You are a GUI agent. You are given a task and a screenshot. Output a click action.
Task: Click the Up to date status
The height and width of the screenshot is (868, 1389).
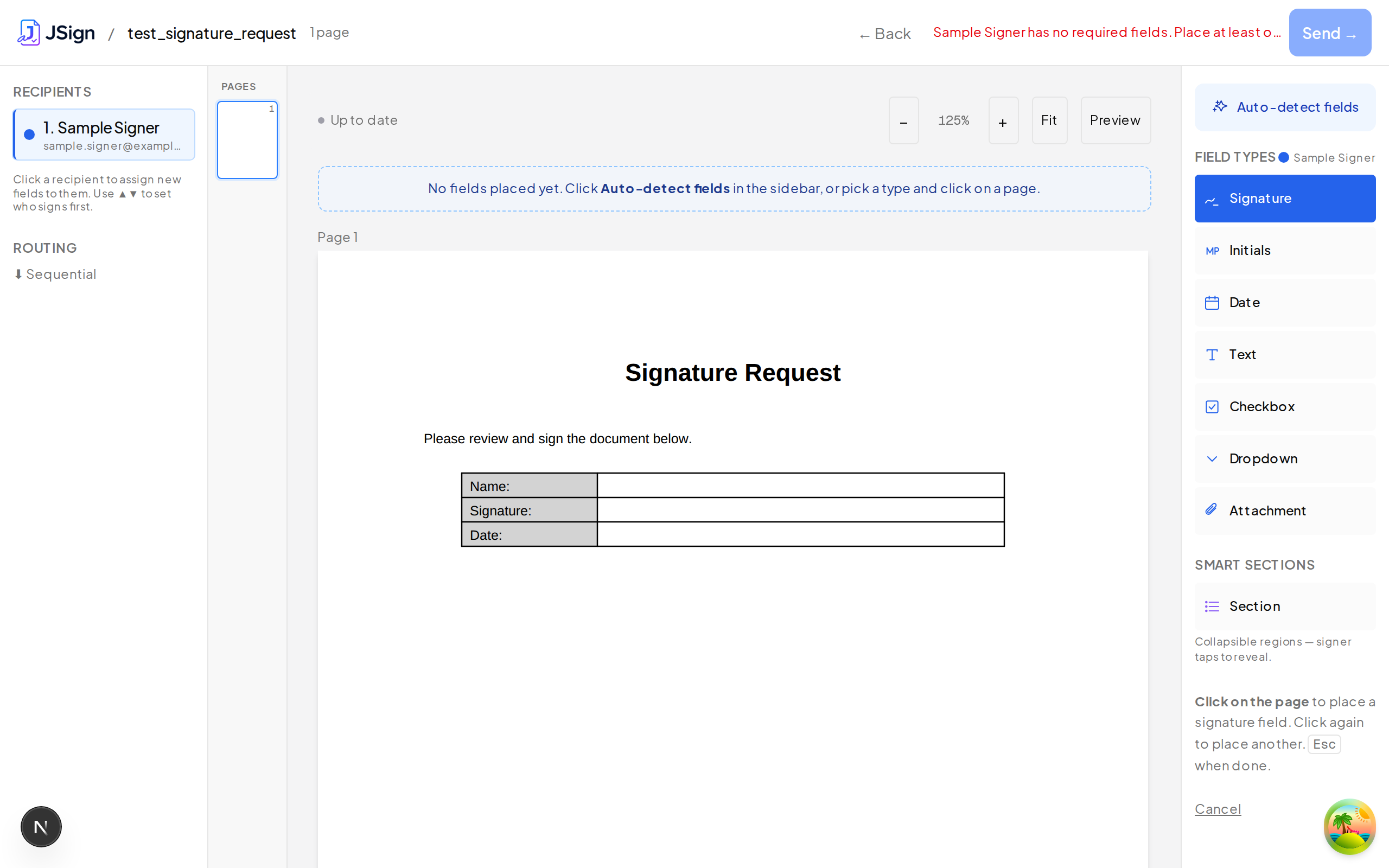(x=358, y=120)
